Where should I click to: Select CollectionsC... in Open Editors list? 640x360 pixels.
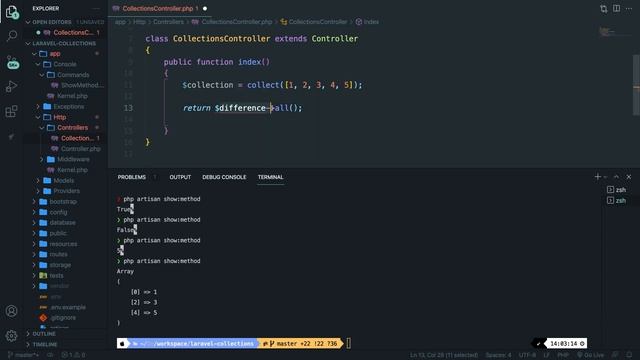click(x=73, y=33)
